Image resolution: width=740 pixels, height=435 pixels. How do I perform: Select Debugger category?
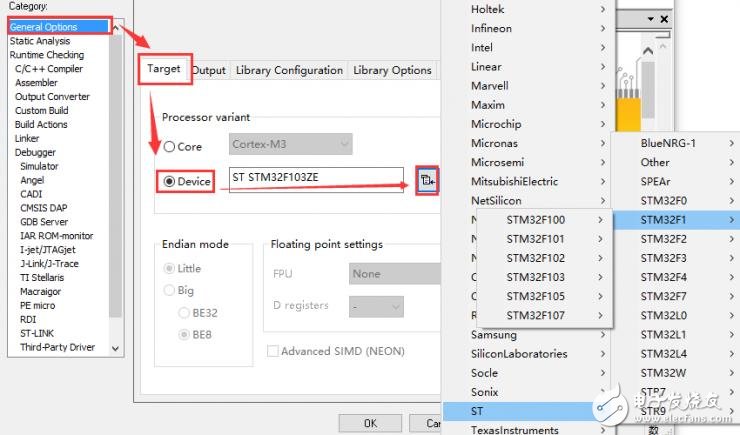coord(35,152)
